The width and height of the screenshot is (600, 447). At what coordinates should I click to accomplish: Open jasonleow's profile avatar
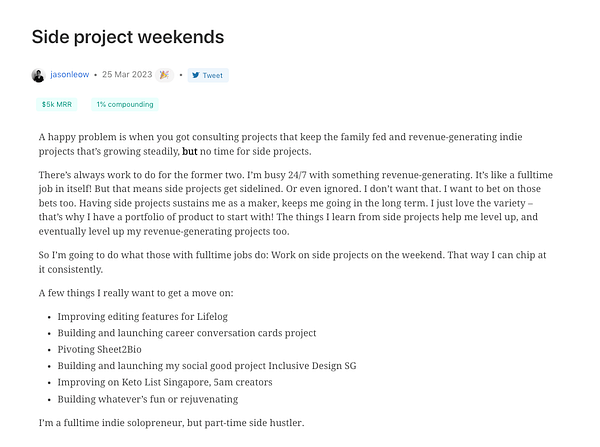click(38, 75)
